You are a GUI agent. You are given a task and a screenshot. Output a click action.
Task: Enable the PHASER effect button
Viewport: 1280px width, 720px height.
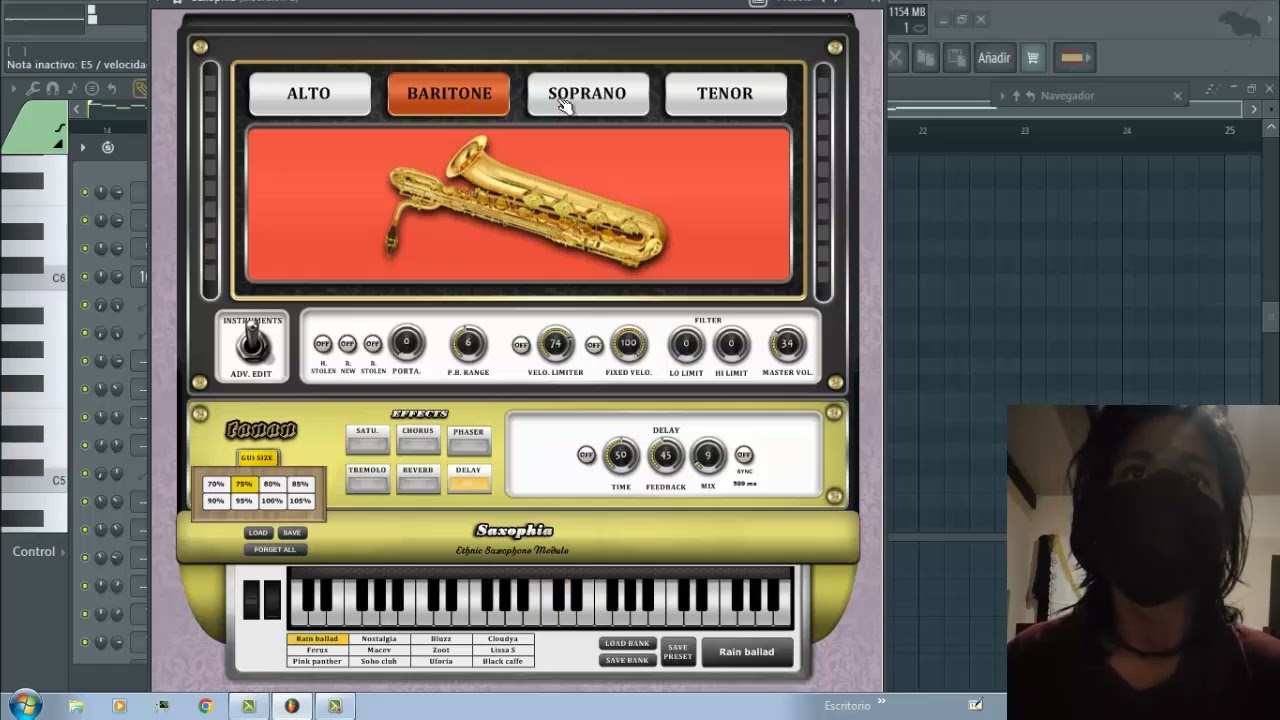[x=468, y=439]
